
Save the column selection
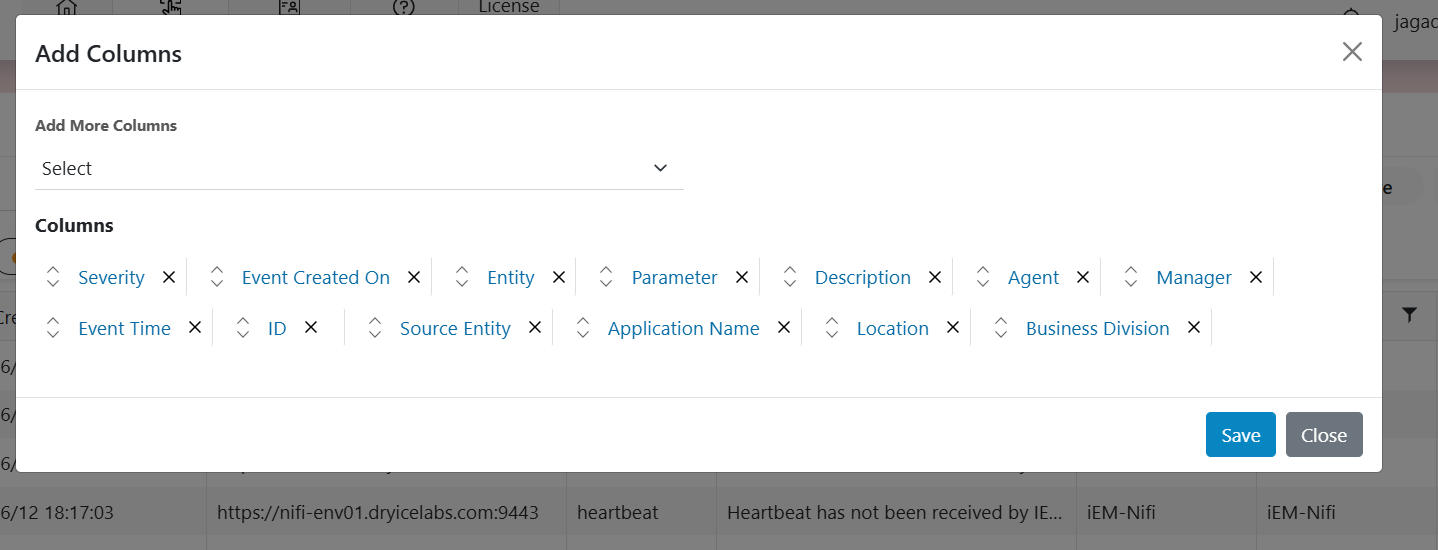(x=1240, y=435)
